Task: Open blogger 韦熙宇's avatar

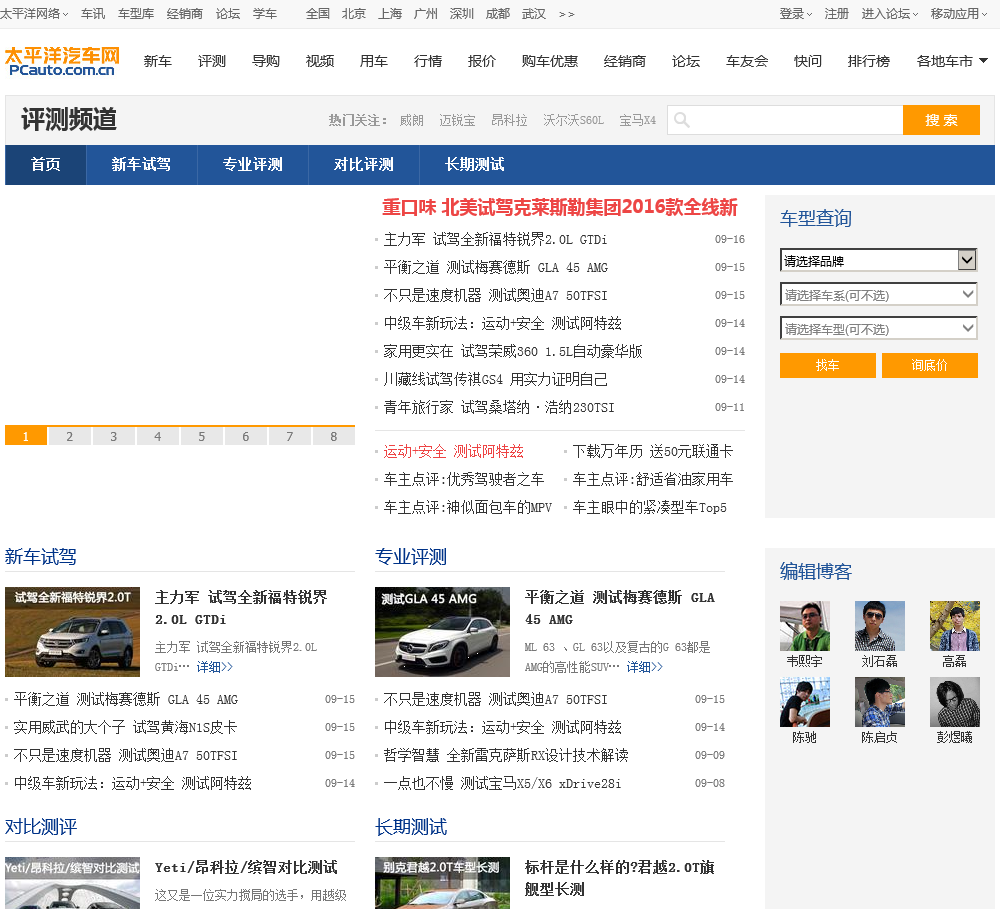Action: (805, 626)
